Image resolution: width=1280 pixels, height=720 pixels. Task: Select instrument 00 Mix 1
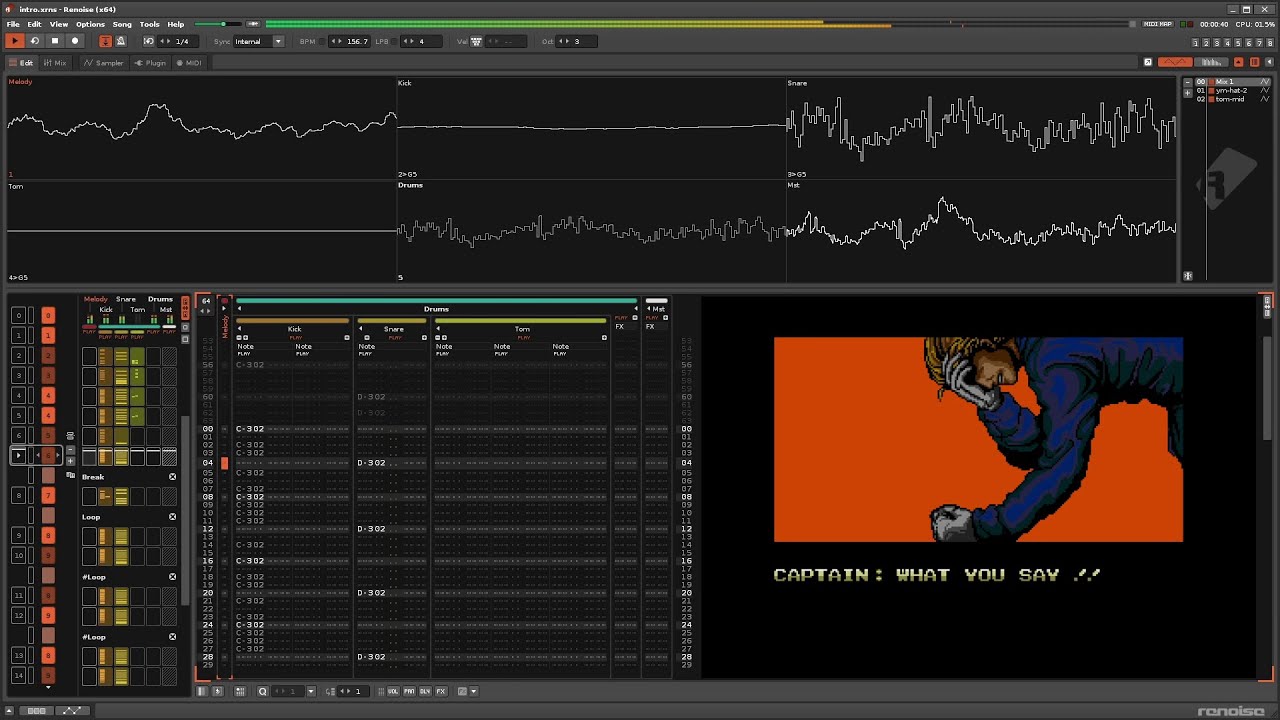tap(1233, 82)
